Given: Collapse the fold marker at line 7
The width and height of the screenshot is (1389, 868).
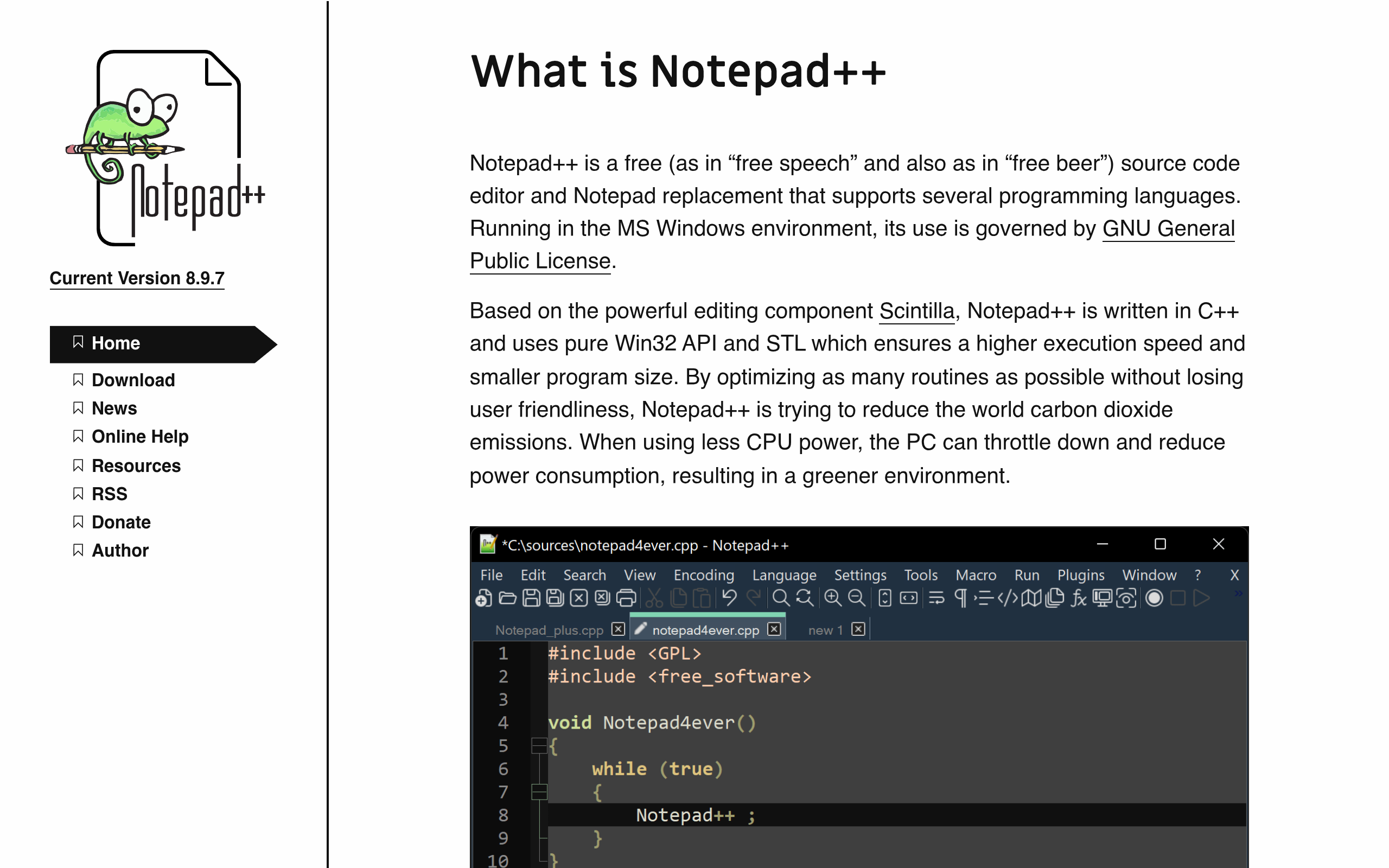Looking at the screenshot, I should 539,792.
